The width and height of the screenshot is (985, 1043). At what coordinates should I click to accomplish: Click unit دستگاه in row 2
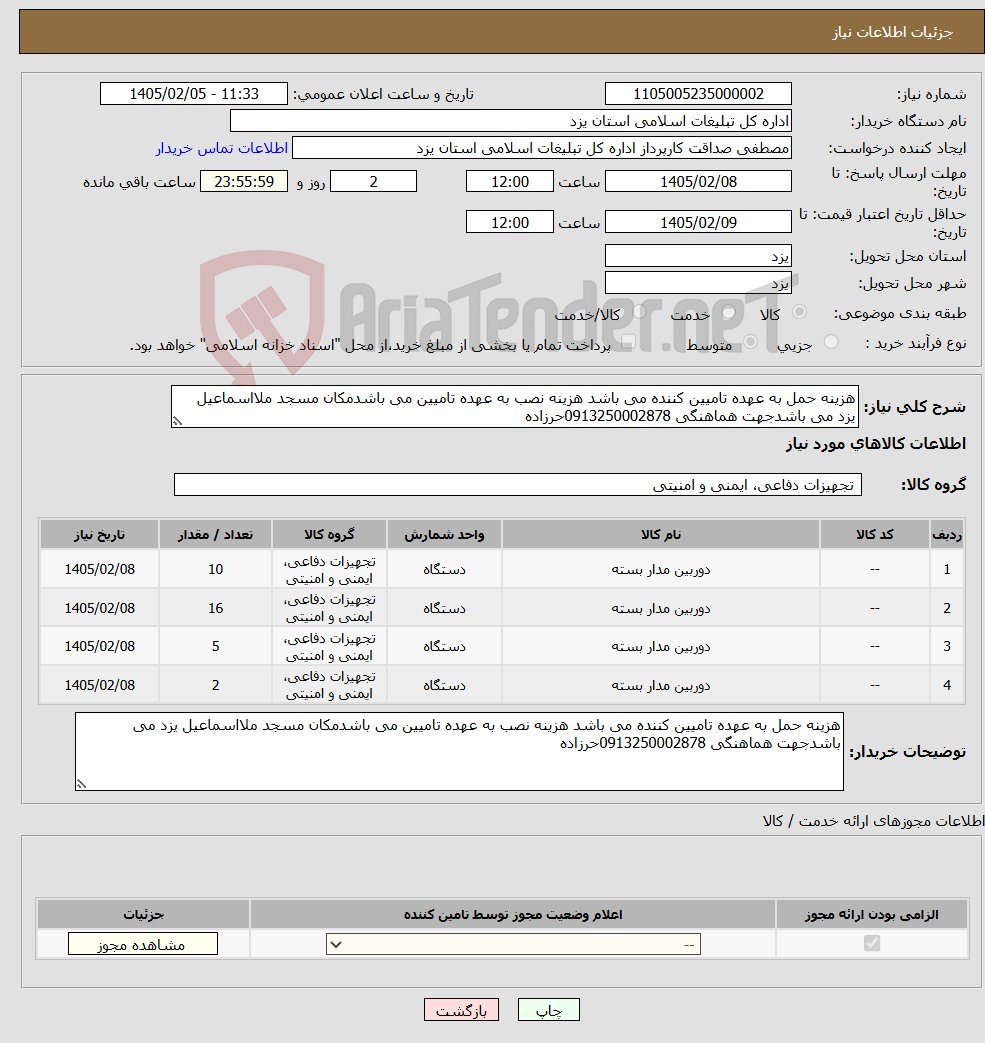[444, 608]
